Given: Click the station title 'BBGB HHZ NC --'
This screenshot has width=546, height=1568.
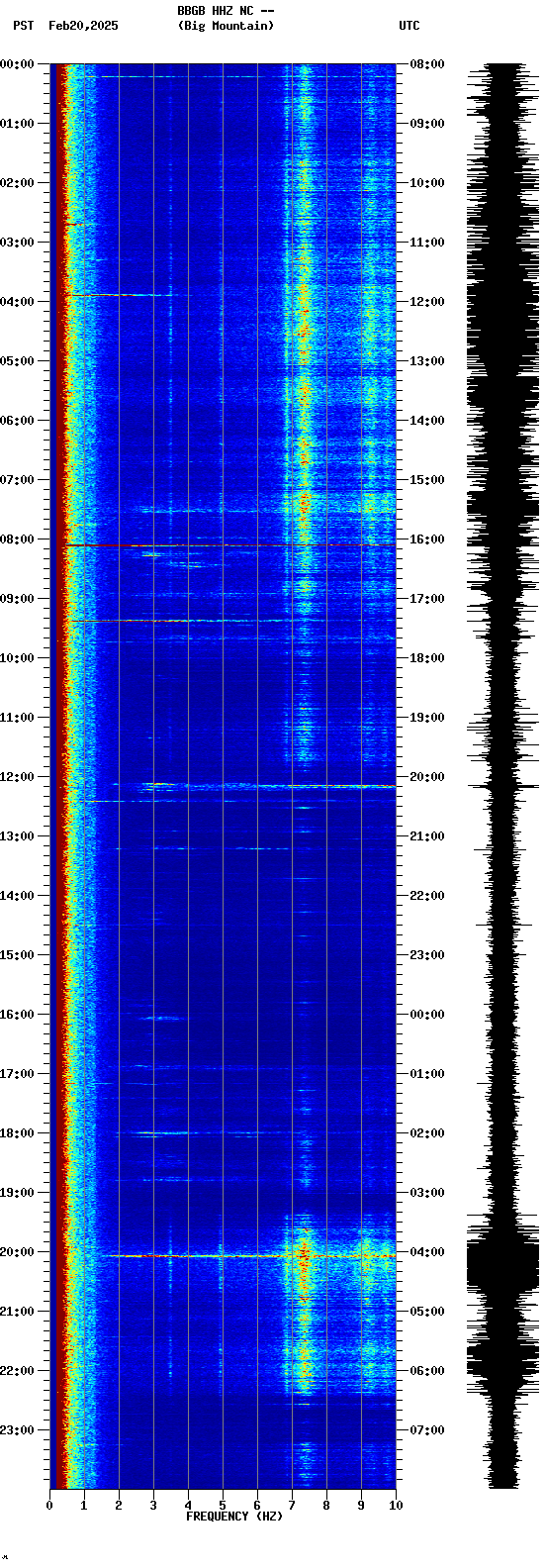Looking at the screenshot, I should (226, 11).
